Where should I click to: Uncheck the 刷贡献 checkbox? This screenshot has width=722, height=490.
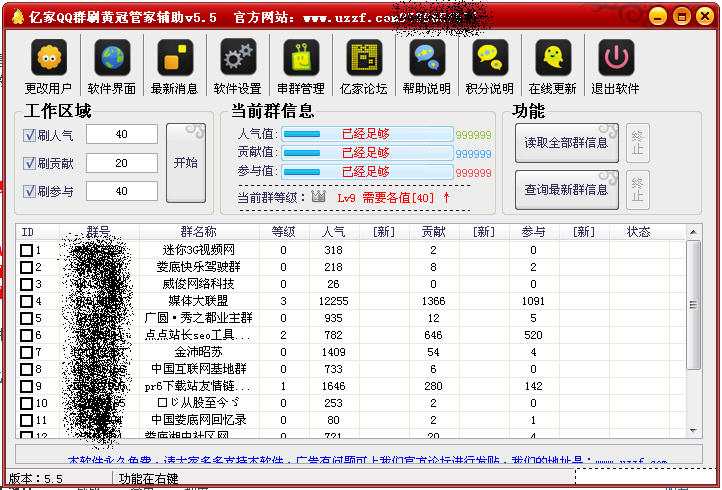(x=29, y=163)
